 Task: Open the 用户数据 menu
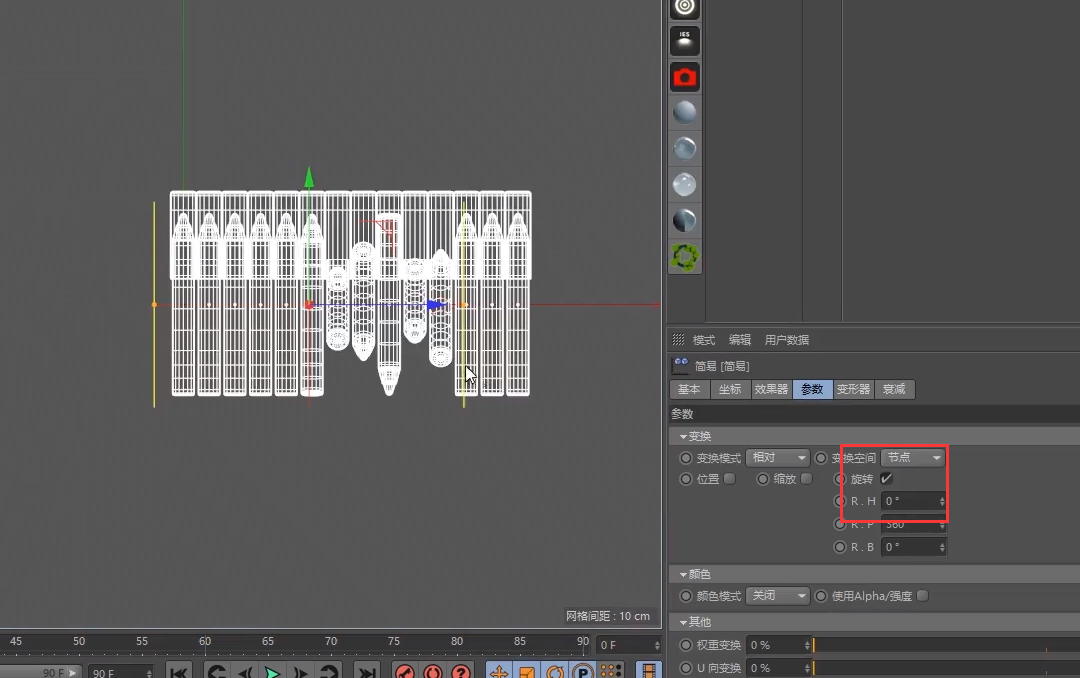[x=786, y=340]
